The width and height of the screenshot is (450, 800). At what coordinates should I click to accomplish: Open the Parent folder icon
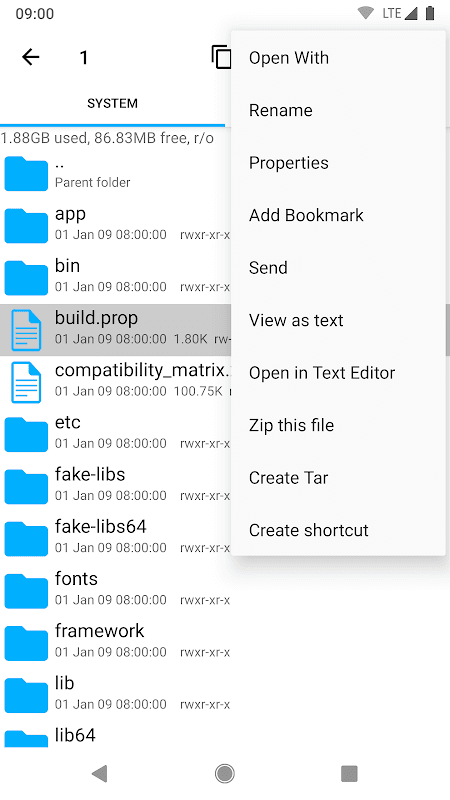pyautogui.click(x=26, y=174)
